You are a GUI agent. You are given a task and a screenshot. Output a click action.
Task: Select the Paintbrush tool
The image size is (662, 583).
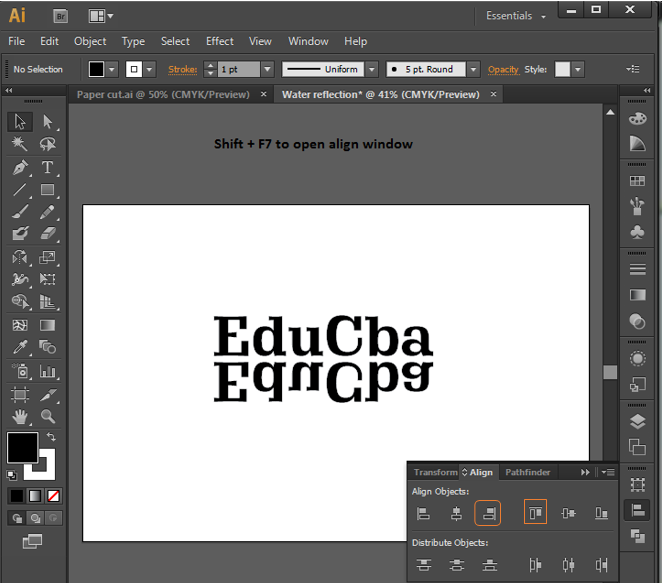[x=19, y=212]
